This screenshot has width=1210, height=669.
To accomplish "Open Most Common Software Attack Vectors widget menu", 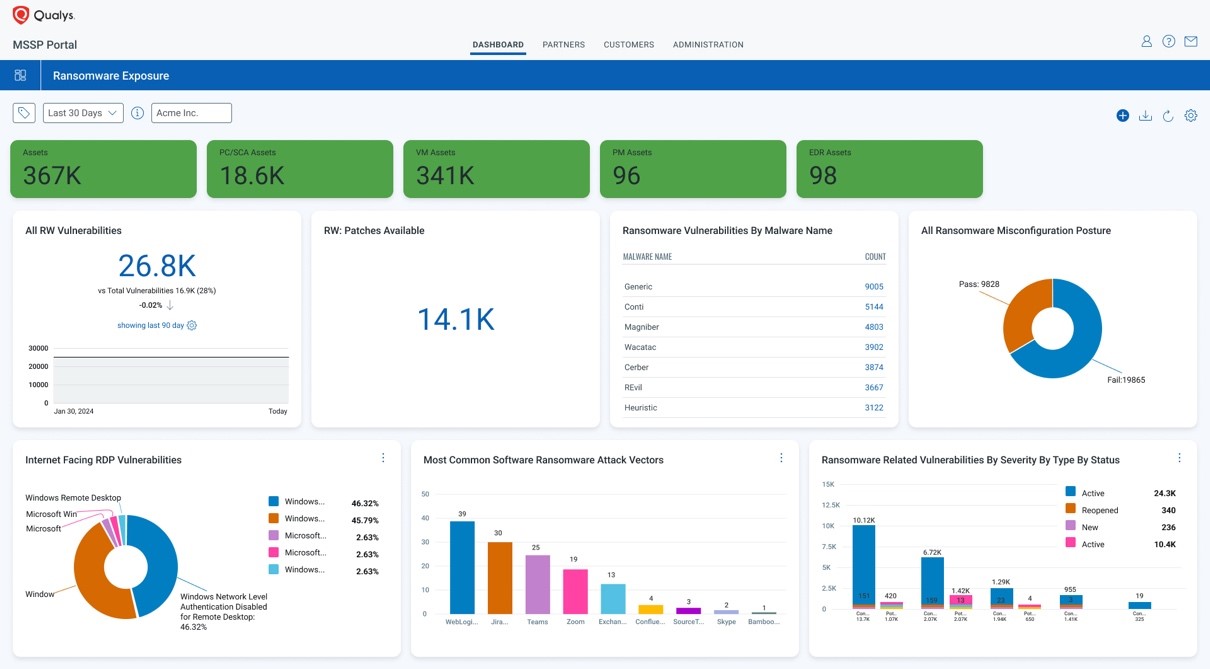I will (x=781, y=458).
